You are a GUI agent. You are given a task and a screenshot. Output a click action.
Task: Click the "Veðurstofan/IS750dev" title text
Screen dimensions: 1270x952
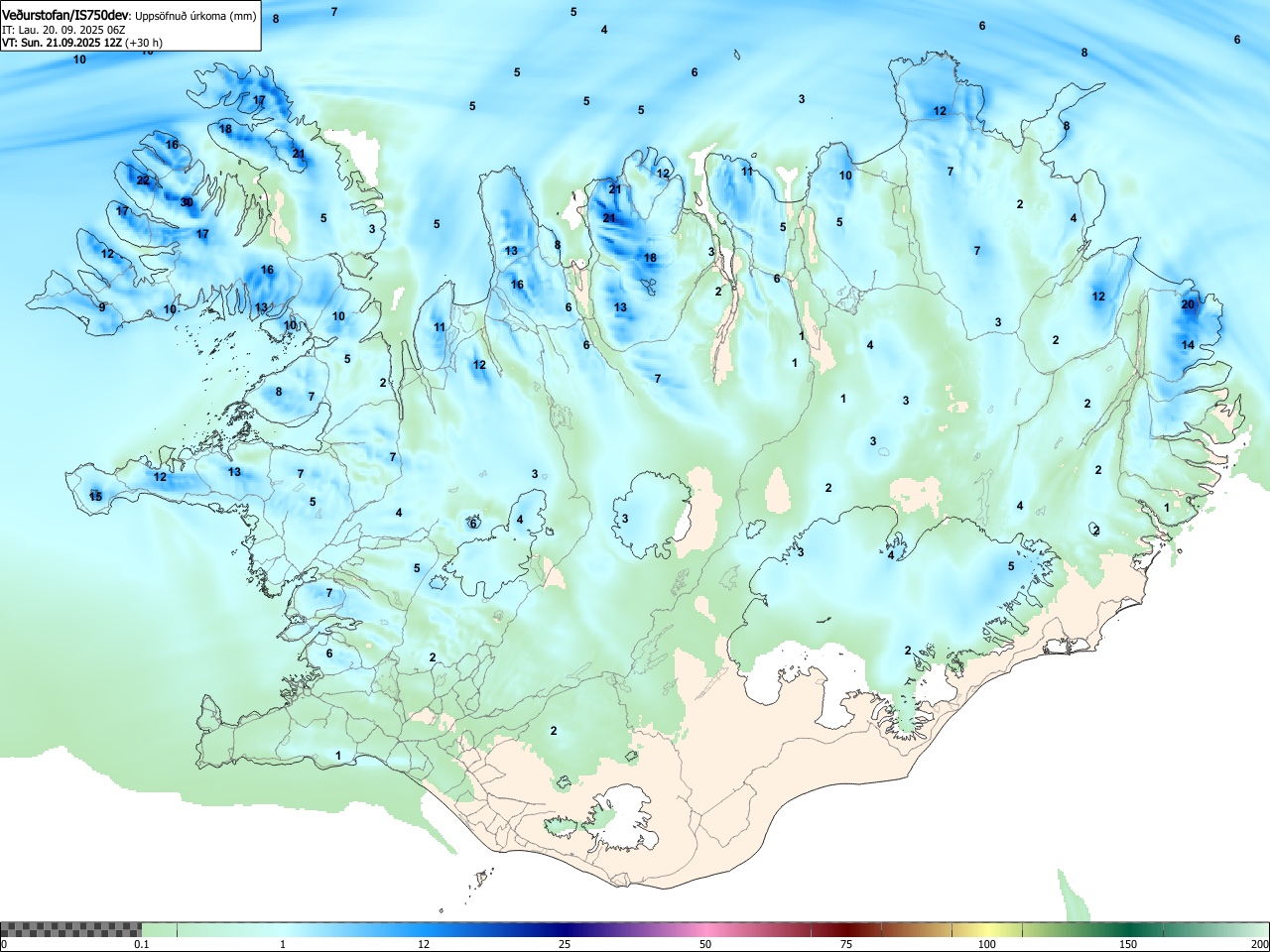[66, 16]
